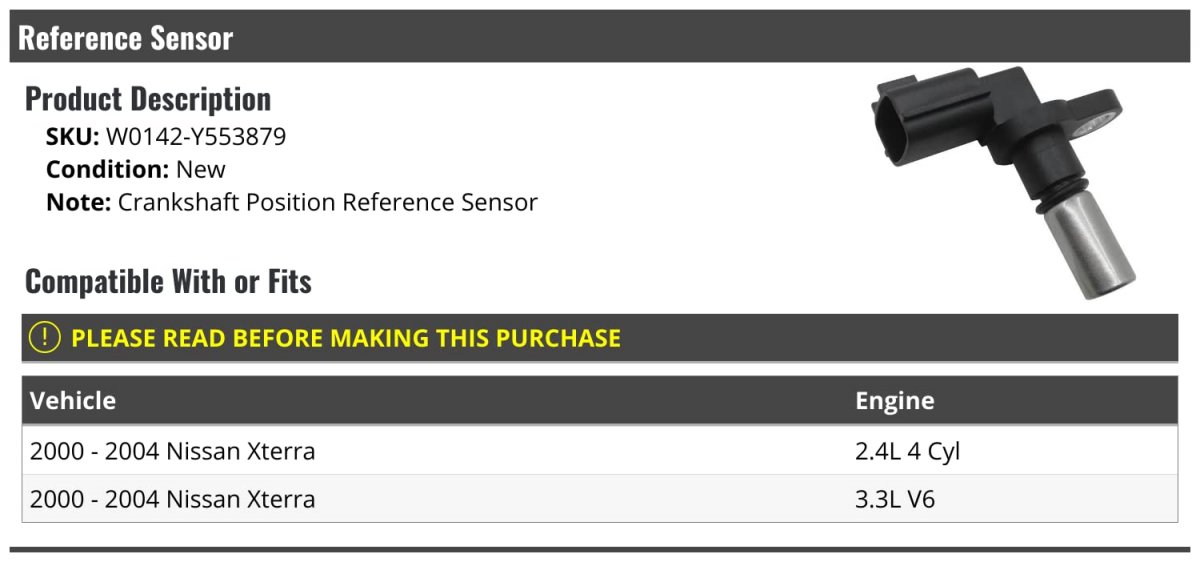Click the Product Description heading

[x=148, y=99]
